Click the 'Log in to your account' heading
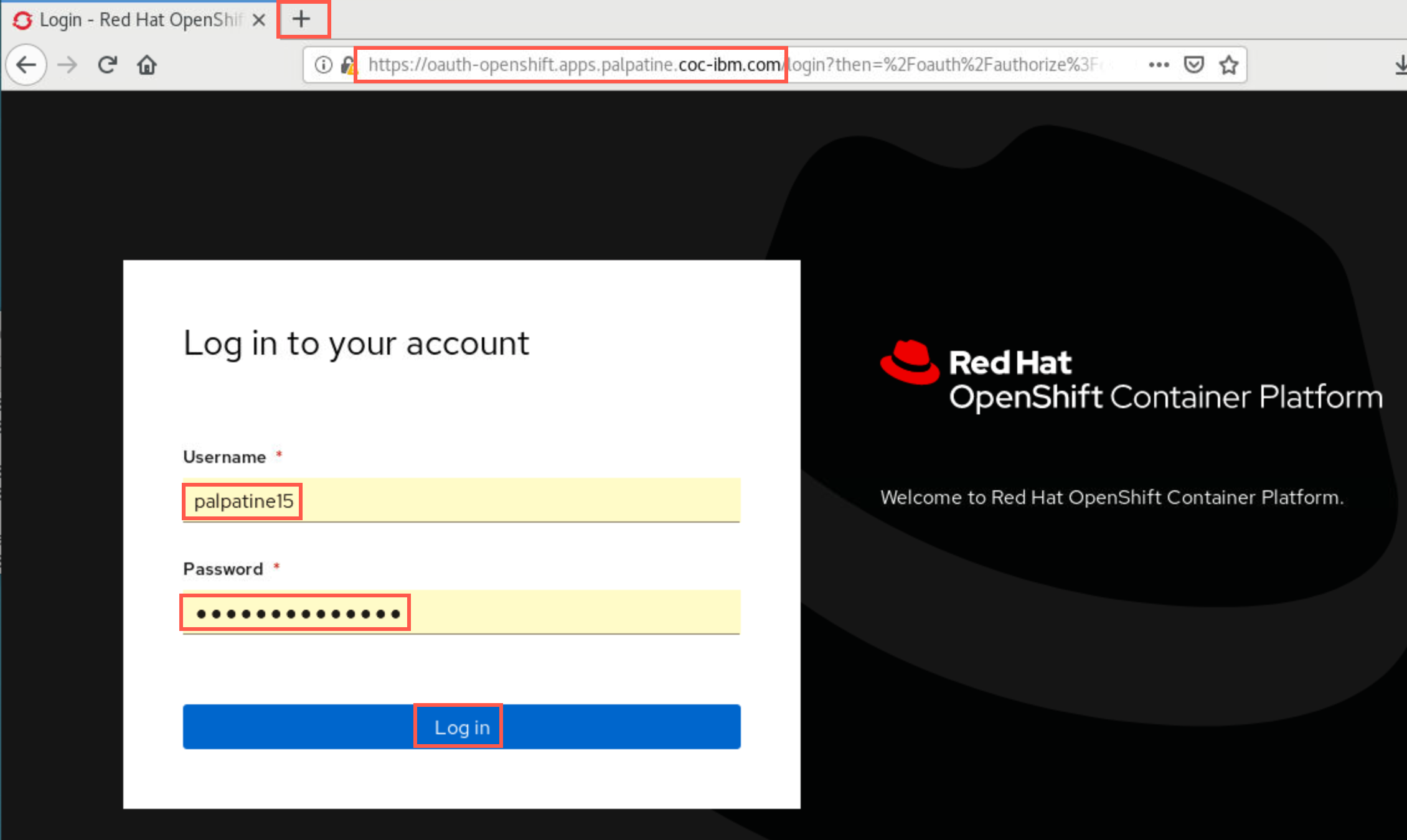The width and height of the screenshot is (1407, 840). coord(356,343)
